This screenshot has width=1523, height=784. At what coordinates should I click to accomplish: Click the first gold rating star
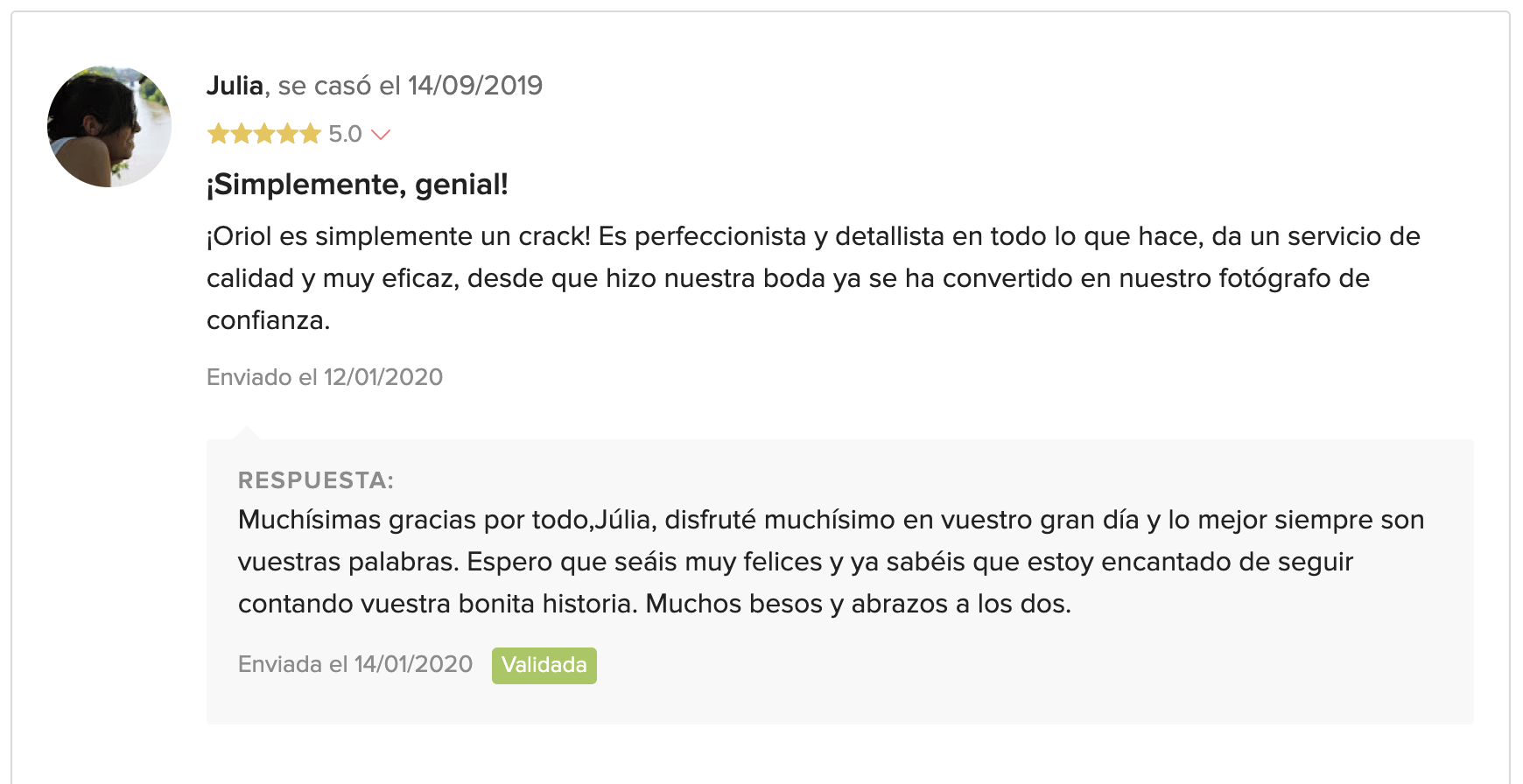(218, 134)
